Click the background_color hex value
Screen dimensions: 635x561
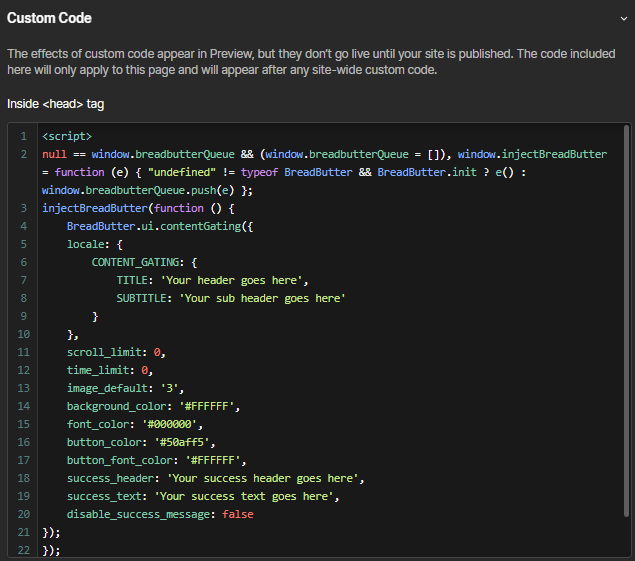(206, 406)
